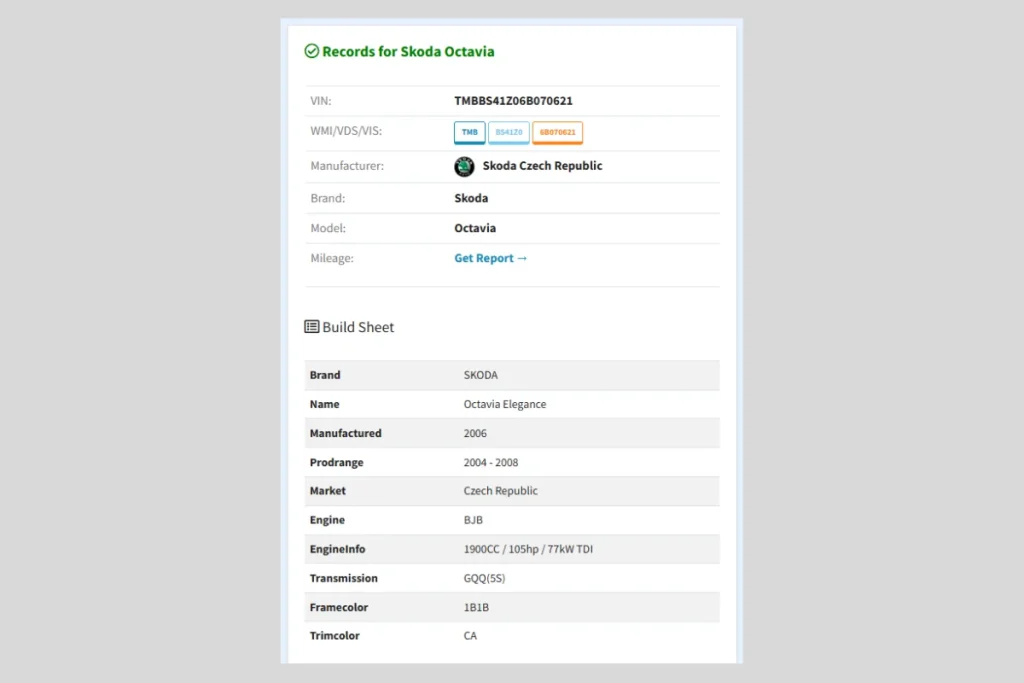Click the Records for Skoda Octavia heading

408,52
